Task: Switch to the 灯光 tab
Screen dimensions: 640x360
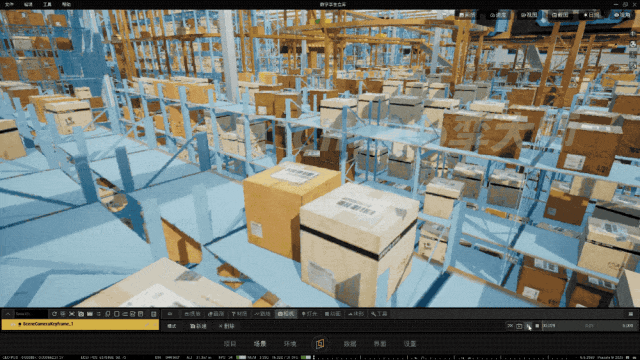Action: pyautogui.click(x=309, y=314)
